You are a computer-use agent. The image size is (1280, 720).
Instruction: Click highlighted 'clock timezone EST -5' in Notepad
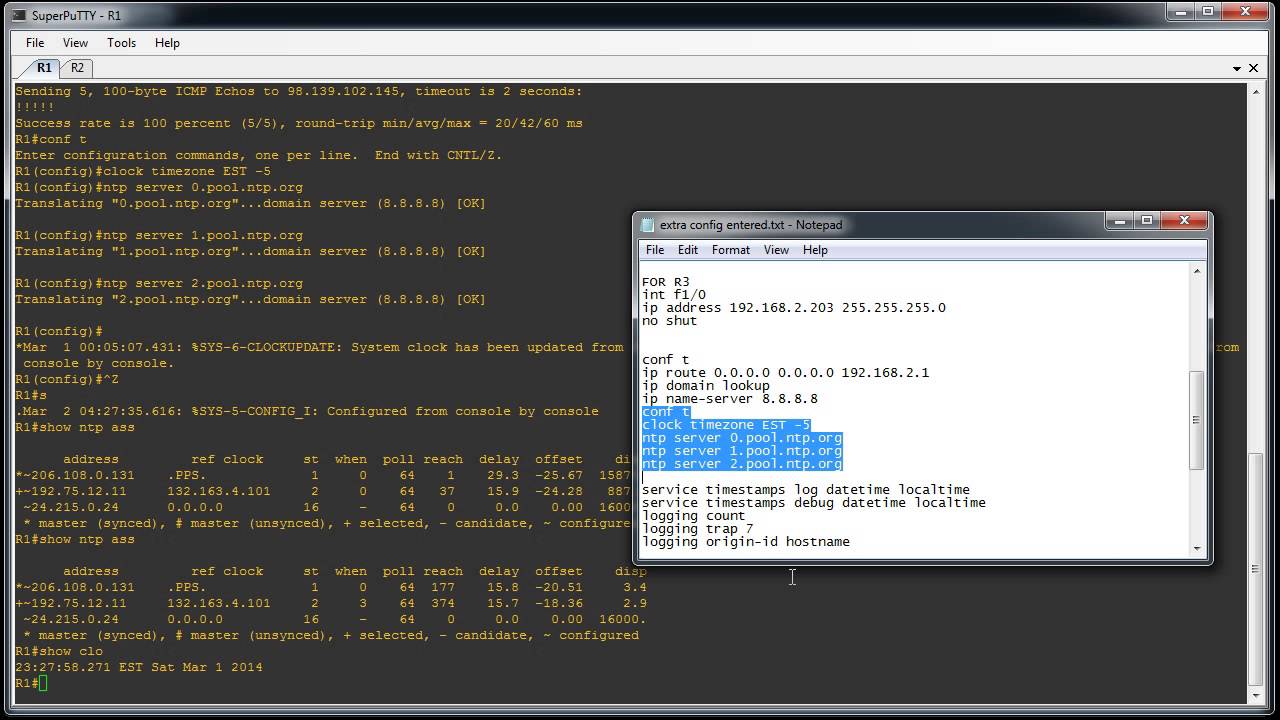pos(726,425)
